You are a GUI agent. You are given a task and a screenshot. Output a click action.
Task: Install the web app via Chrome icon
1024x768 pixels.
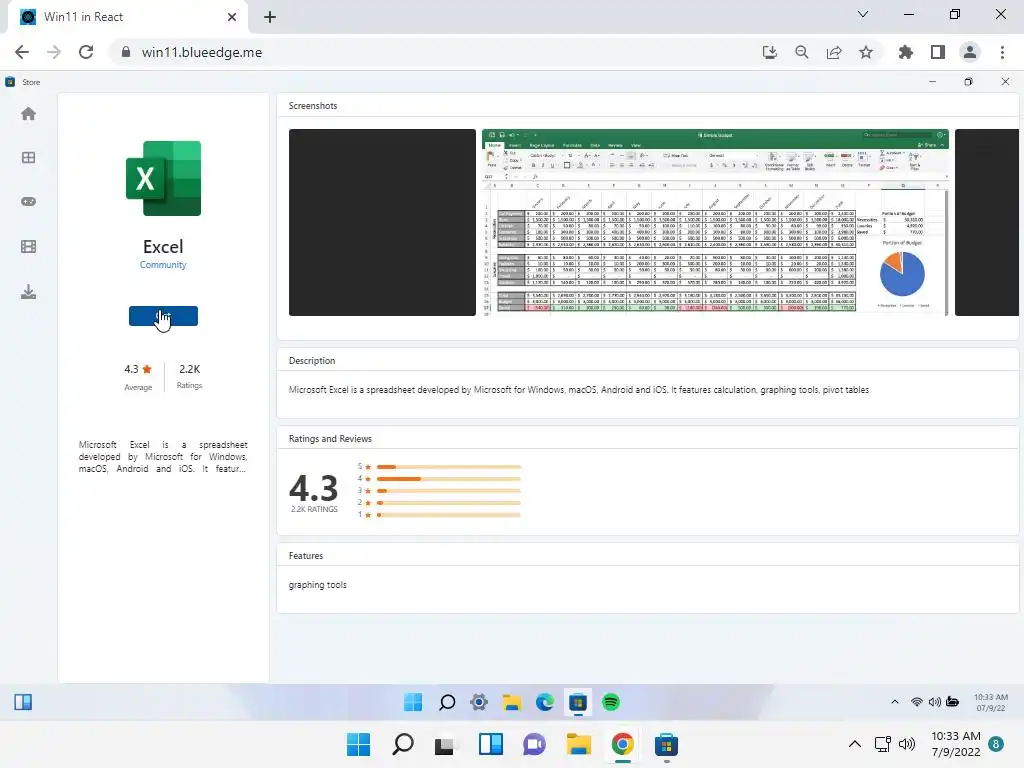[770, 52]
